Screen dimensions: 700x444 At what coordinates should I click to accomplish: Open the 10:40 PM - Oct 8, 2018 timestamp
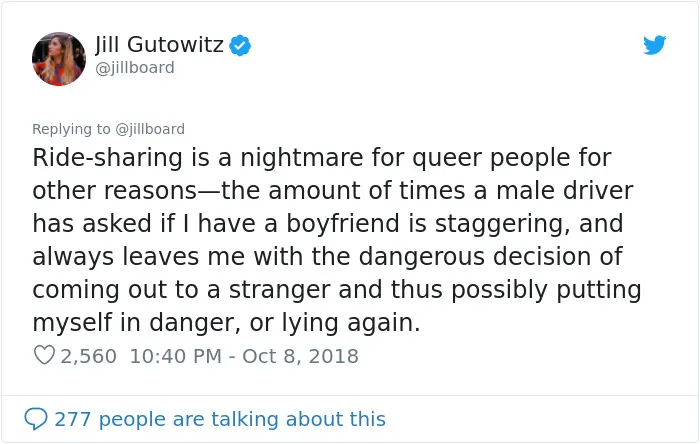[244, 356]
